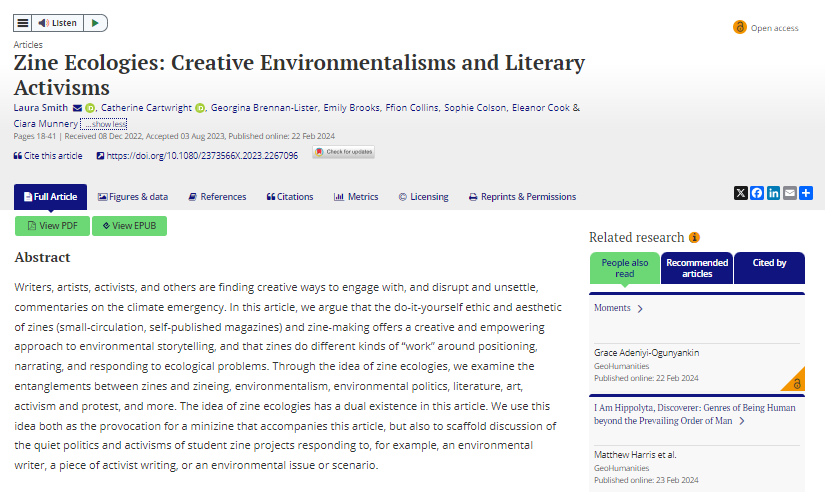Click GeoHumanities under Matthew Harris et al.
Viewport: 825px width, 492px height.
click(621, 468)
